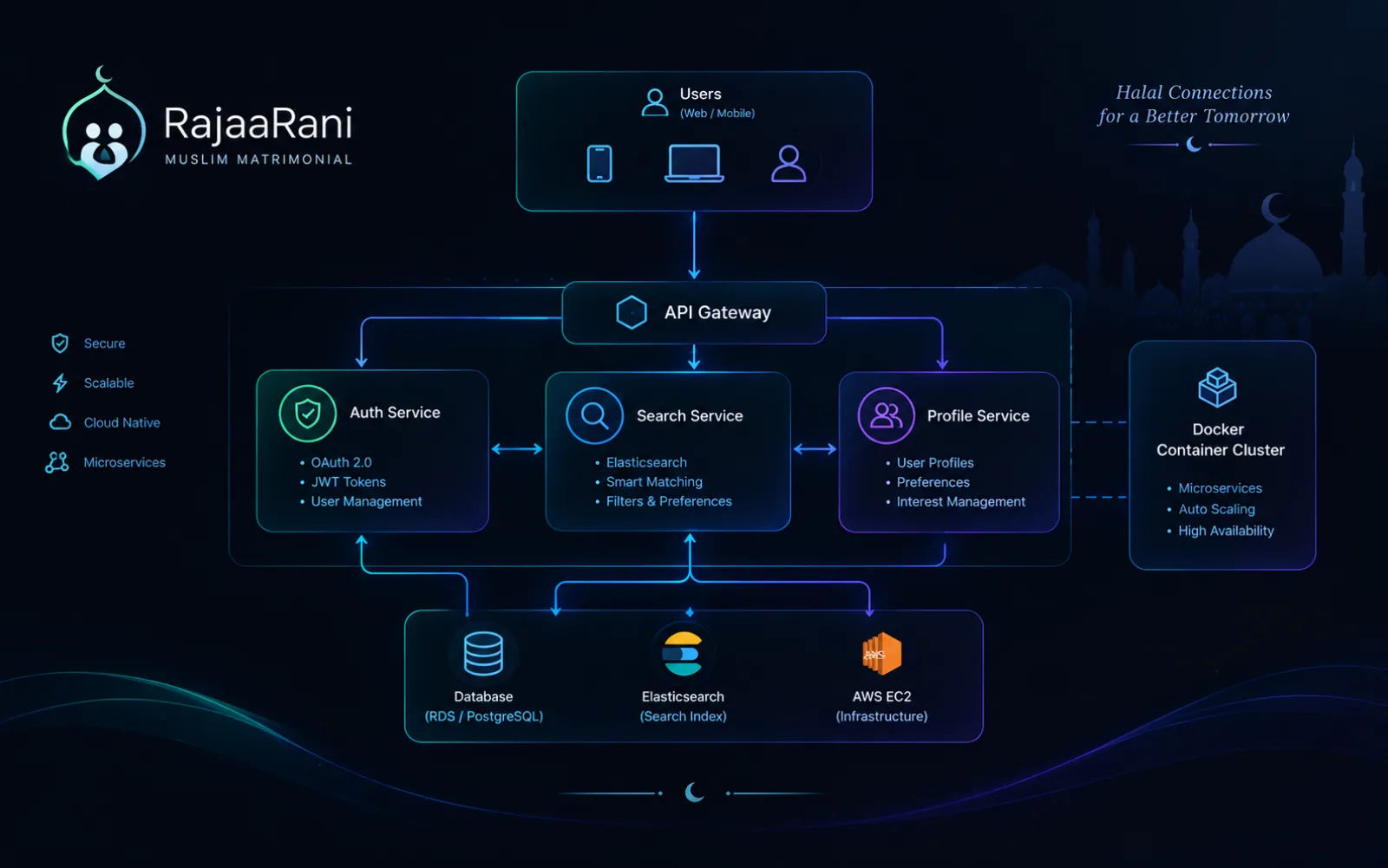Click the '(RDS / PostgreSQL)' caption
The image size is (1388, 868).
pos(483,716)
